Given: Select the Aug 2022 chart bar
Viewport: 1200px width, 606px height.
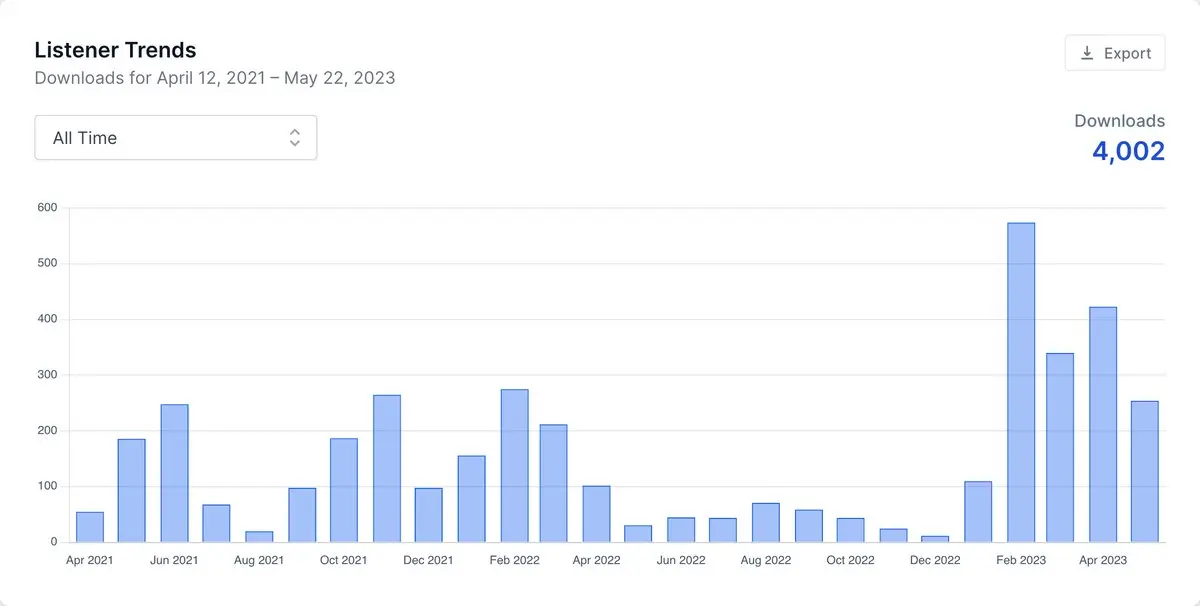Looking at the screenshot, I should coord(766,522).
